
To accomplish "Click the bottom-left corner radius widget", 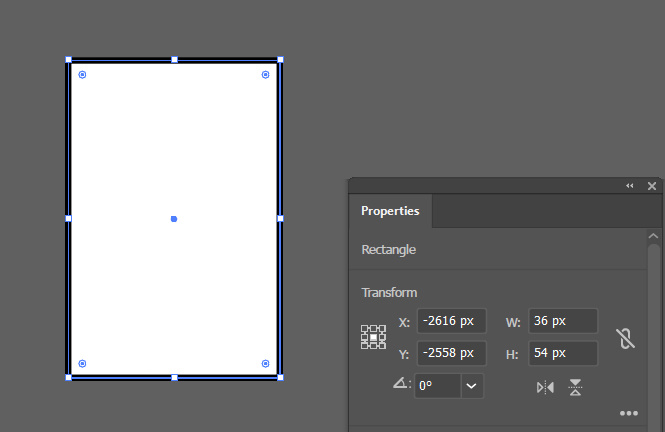I will click(x=82, y=363).
